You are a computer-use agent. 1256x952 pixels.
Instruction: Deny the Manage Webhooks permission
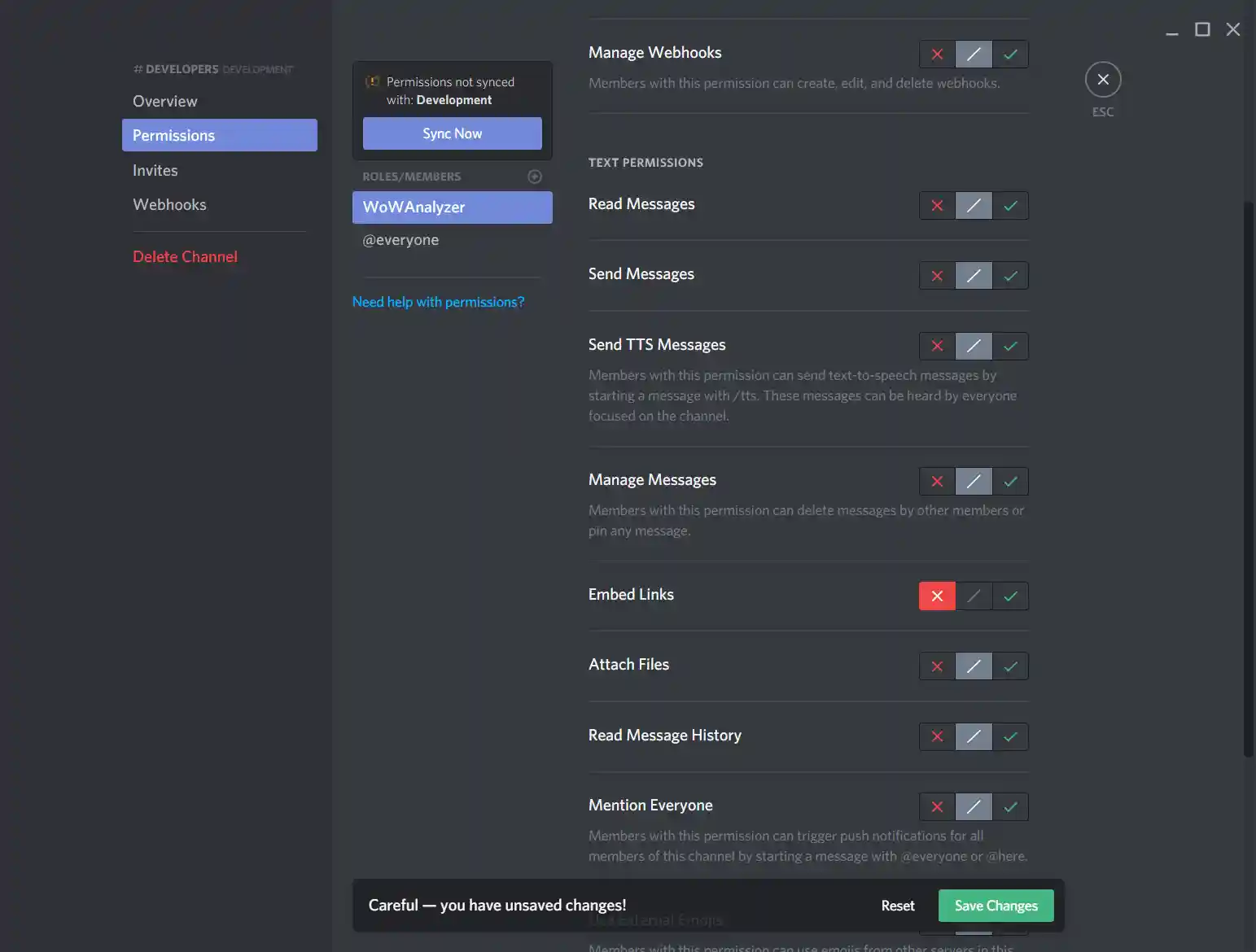937,55
